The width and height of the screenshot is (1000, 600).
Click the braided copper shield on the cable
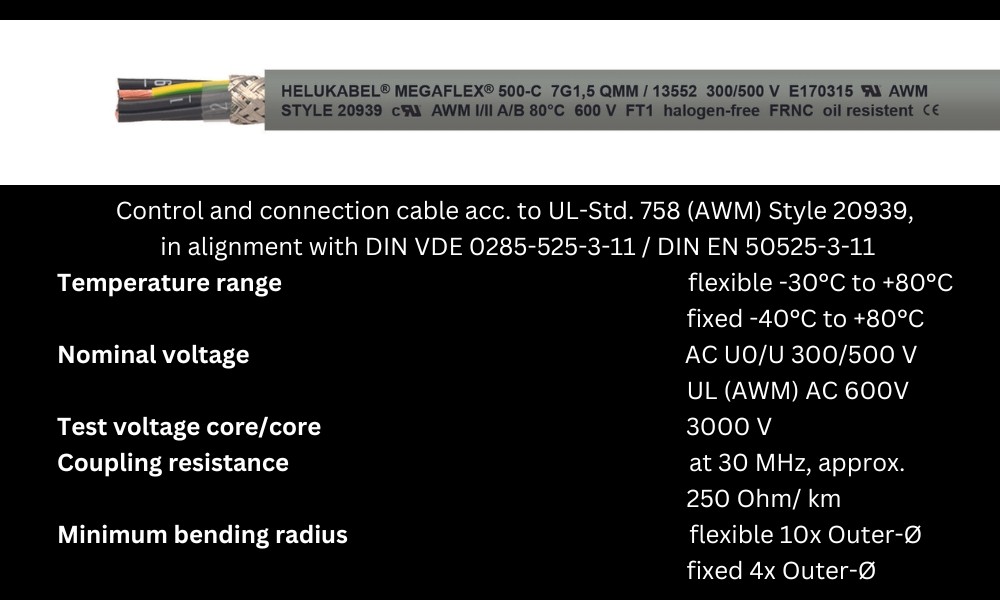(x=247, y=99)
